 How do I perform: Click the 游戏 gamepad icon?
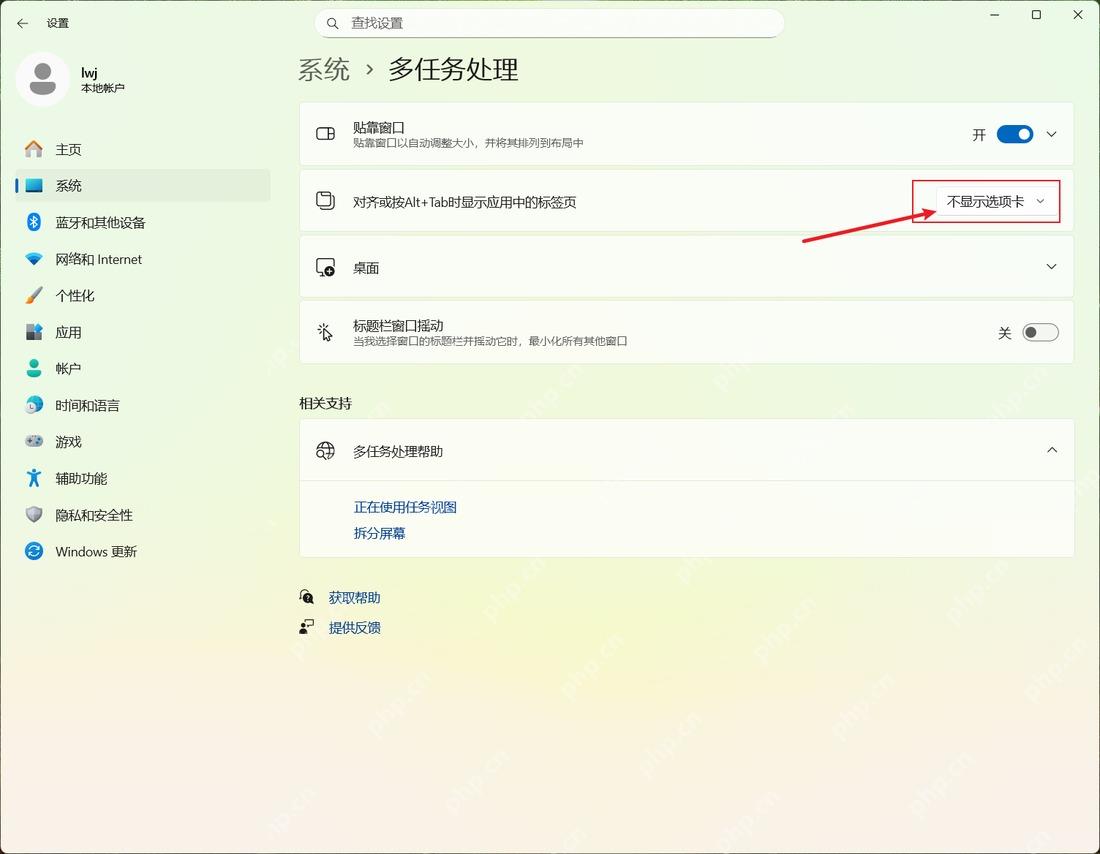click(34, 441)
